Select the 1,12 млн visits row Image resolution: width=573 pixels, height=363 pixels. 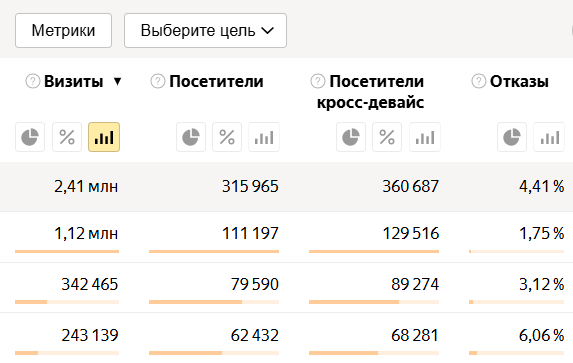[286, 237]
